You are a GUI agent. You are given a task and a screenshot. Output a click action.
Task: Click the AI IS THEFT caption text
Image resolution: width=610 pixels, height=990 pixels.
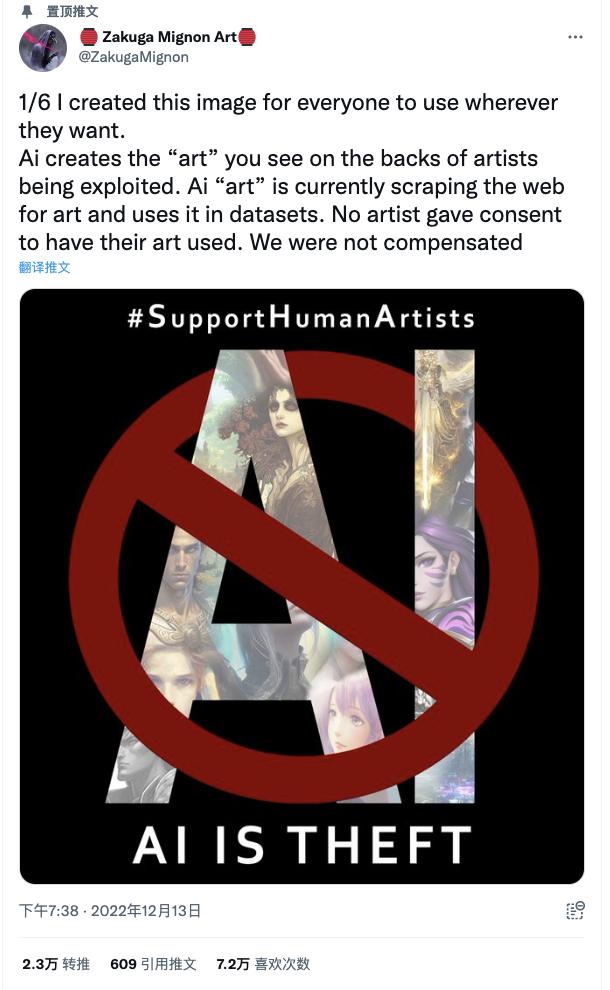pyautogui.click(x=302, y=844)
